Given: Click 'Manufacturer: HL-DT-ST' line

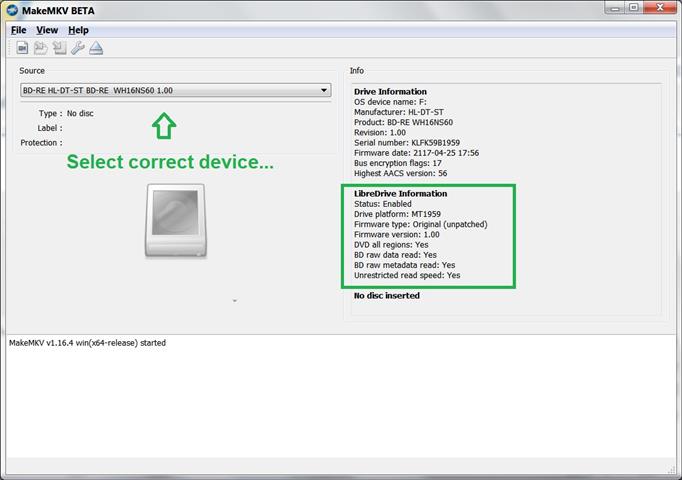Looking at the screenshot, I should point(399,112).
